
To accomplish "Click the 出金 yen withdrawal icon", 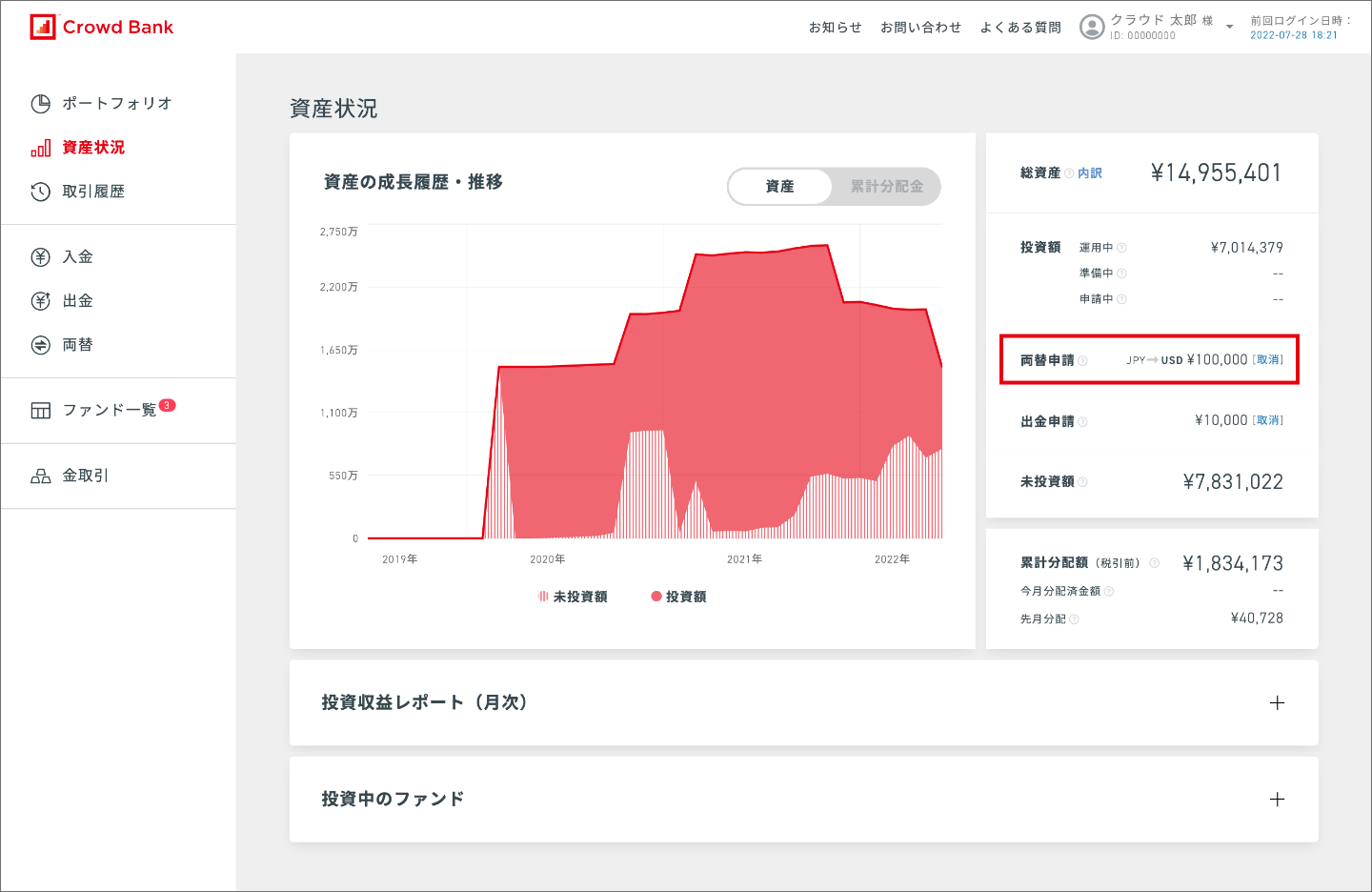I will point(40,301).
